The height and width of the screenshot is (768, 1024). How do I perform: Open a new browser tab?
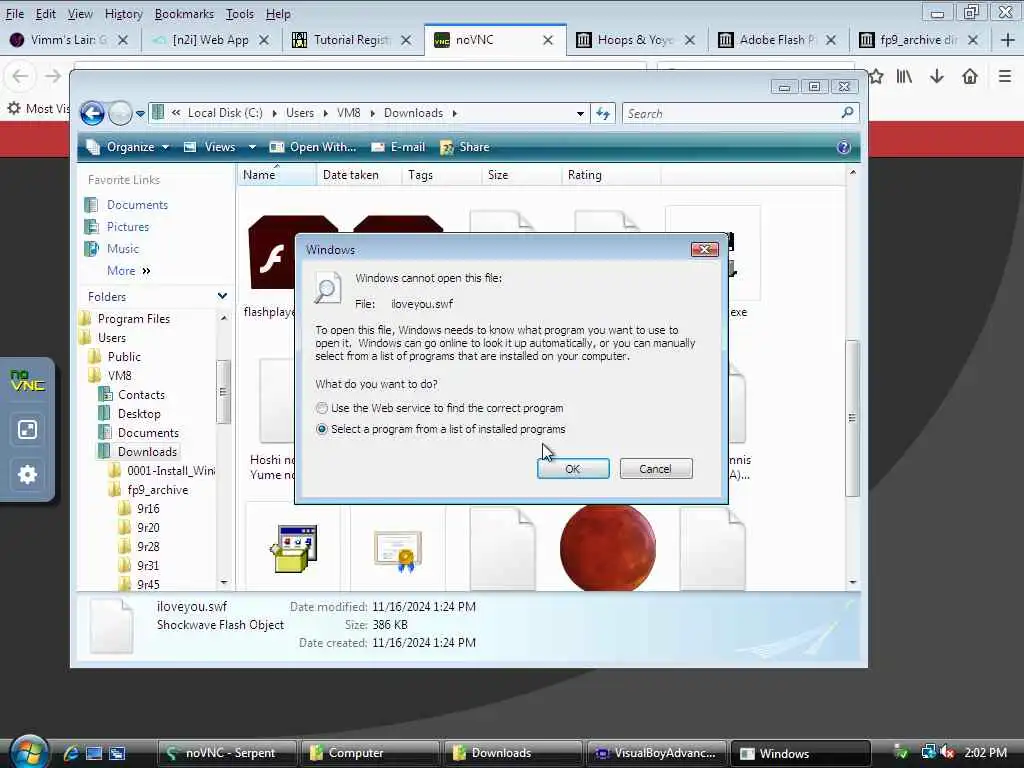coord(1007,40)
